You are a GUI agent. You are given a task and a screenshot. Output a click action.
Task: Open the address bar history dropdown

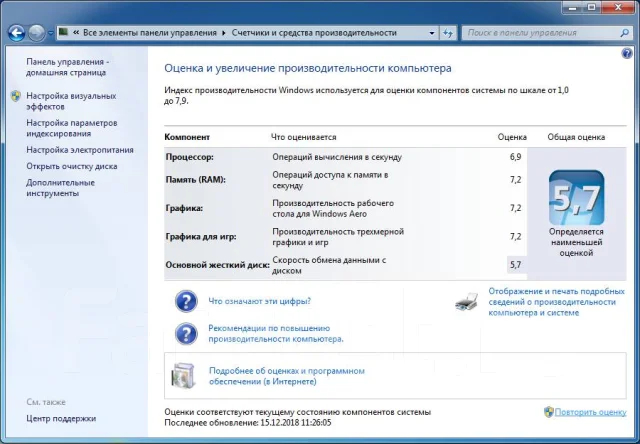click(432, 33)
